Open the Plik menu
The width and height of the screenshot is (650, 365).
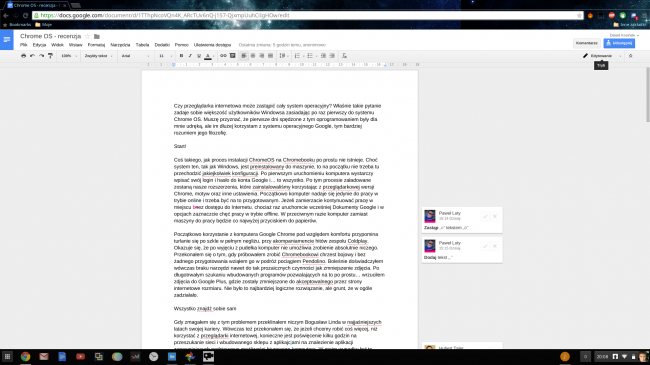tap(24, 45)
